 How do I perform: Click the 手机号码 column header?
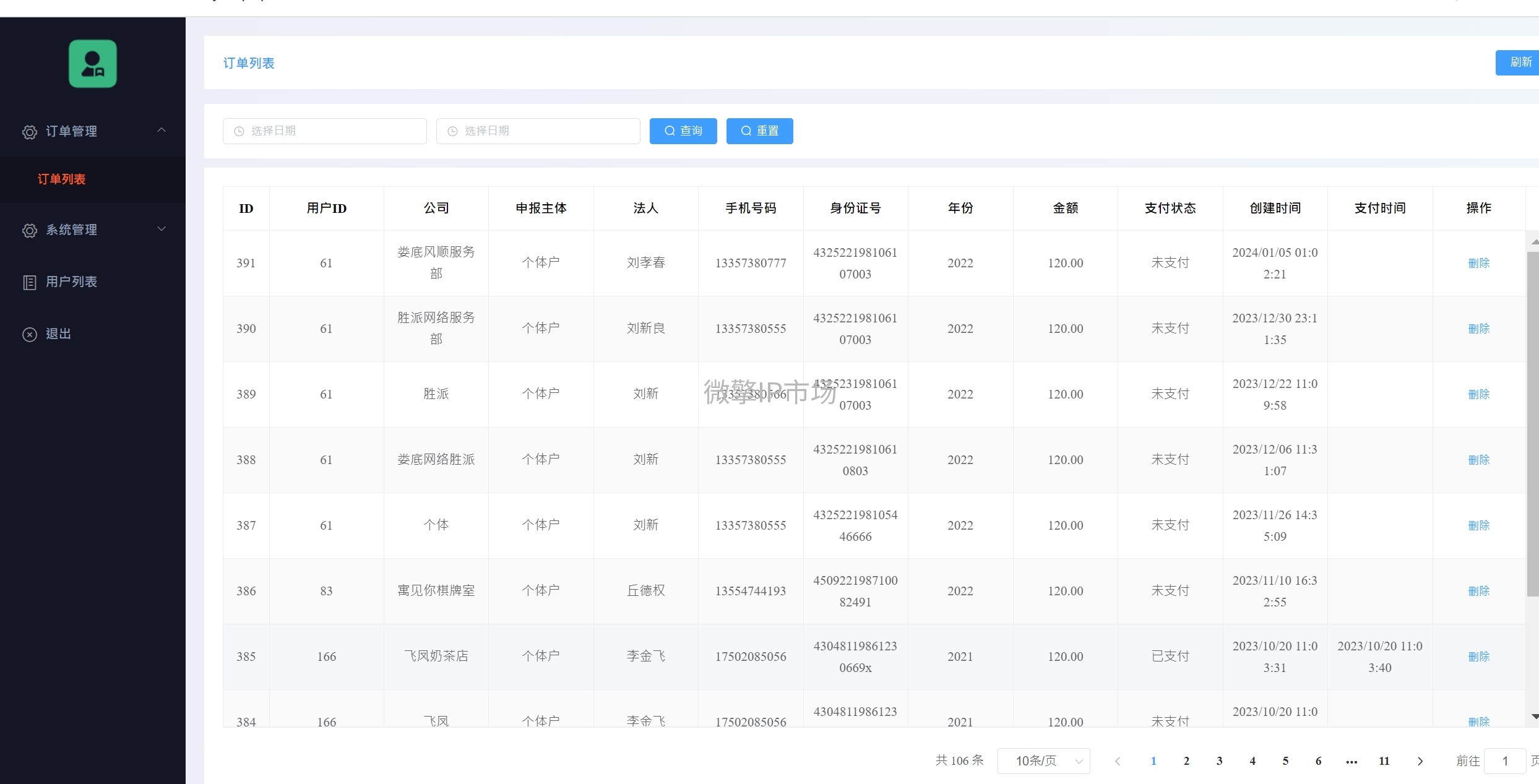(751, 208)
